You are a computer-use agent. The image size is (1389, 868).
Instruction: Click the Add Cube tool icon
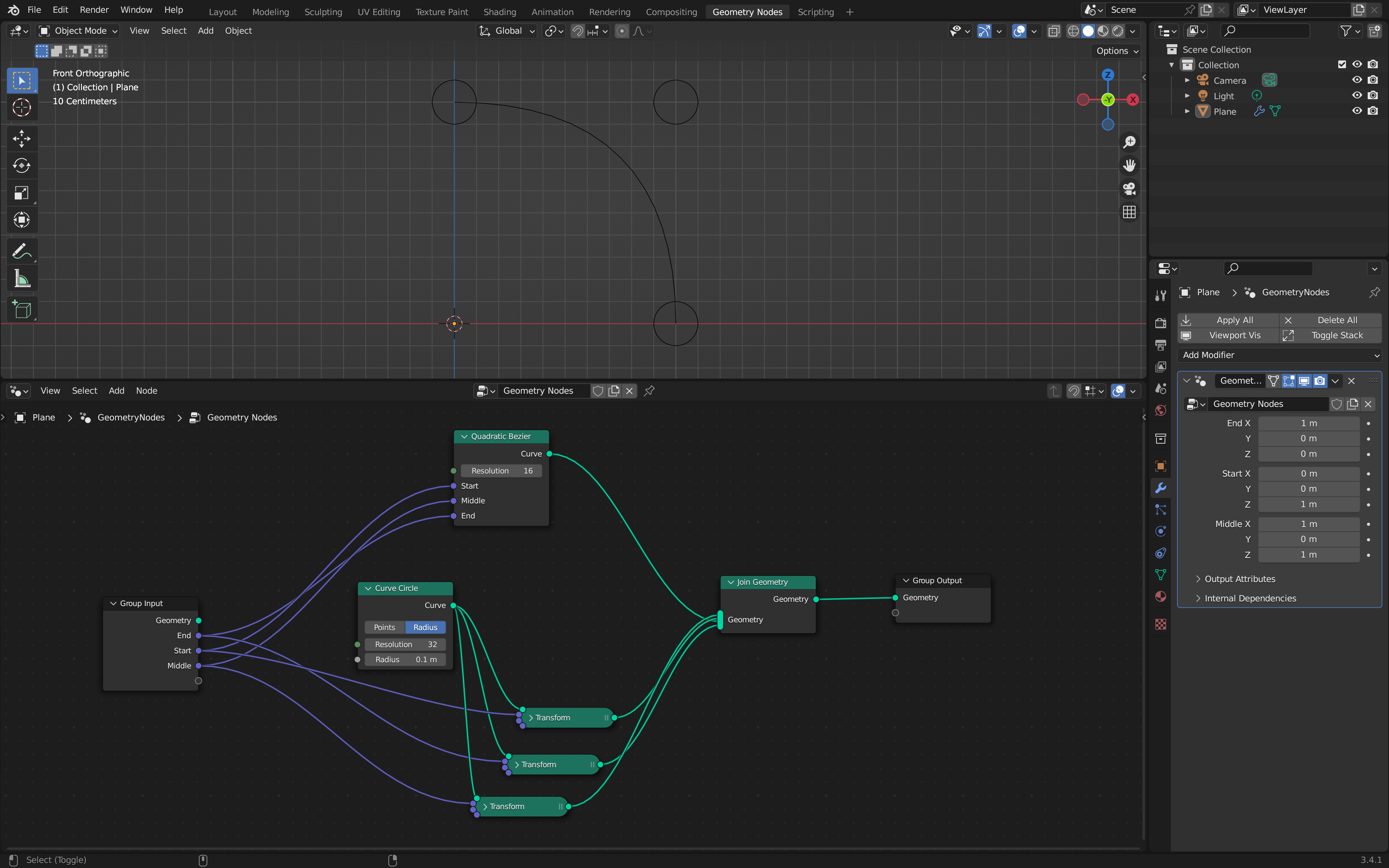pos(21,310)
